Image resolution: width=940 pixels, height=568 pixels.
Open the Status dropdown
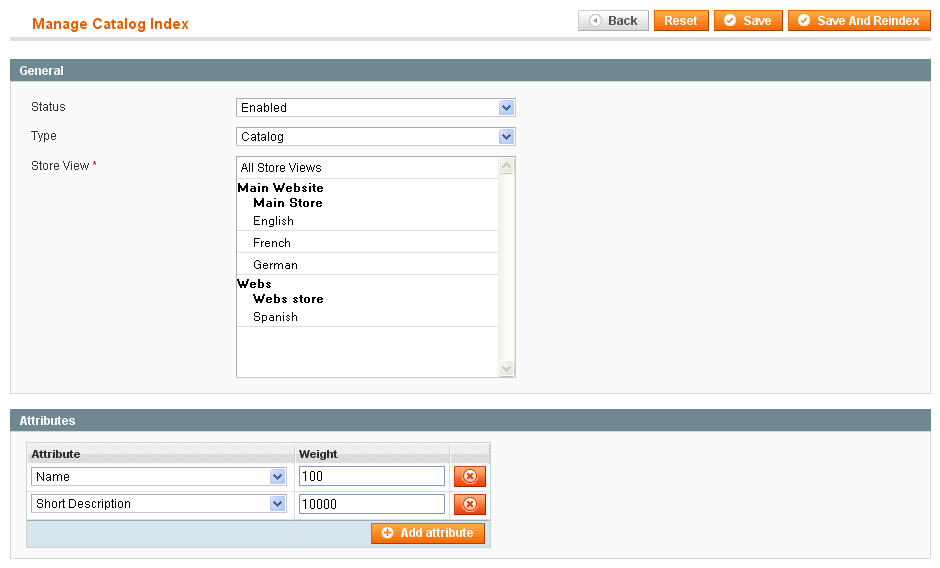pyautogui.click(x=375, y=108)
